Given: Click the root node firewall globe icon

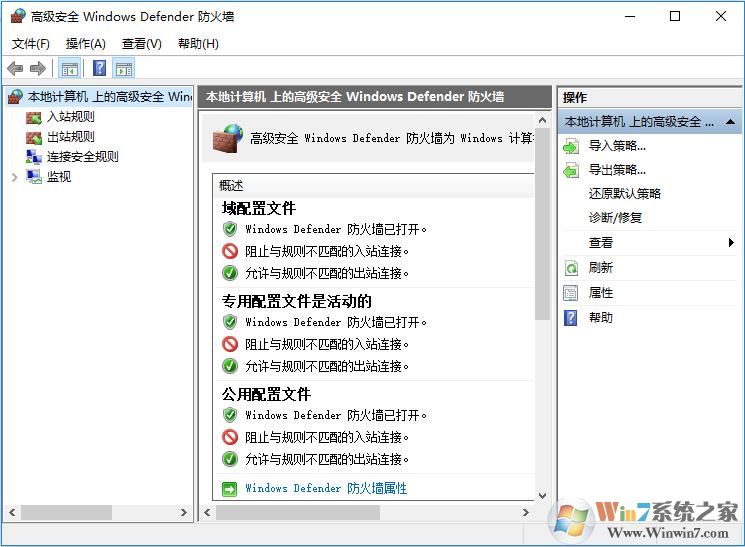Looking at the screenshot, I should 16,96.
